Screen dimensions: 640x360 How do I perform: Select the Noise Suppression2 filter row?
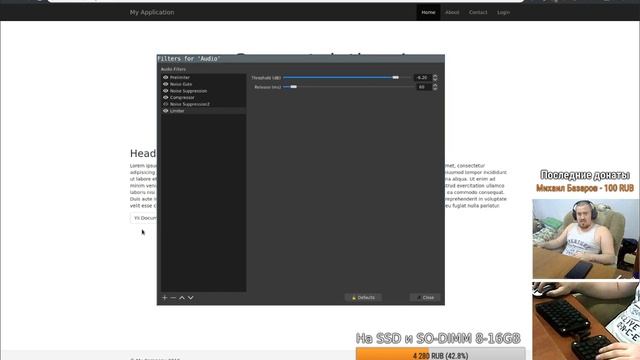click(x=204, y=104)
